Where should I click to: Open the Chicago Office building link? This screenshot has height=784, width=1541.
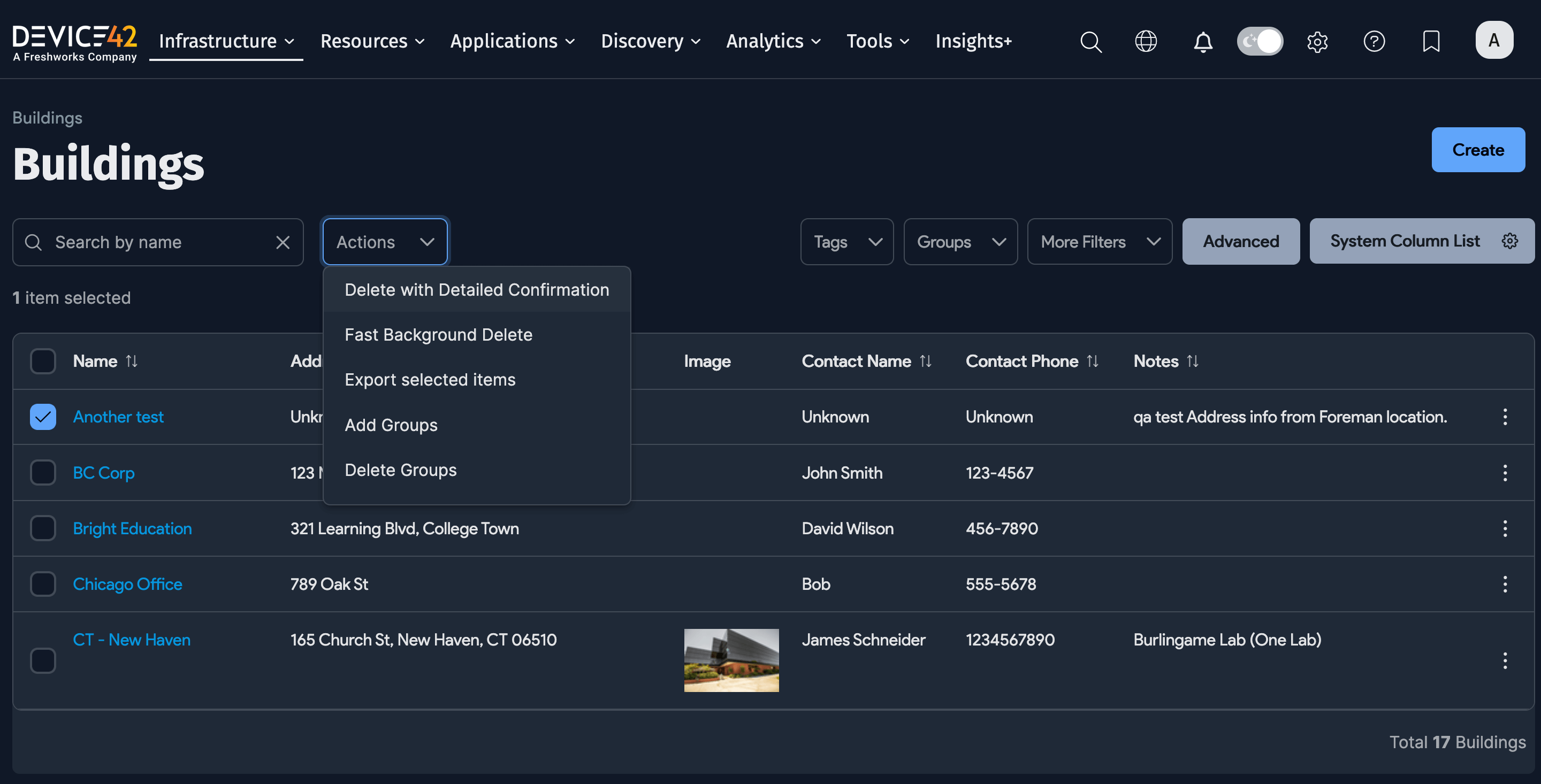tap(127, 583)
